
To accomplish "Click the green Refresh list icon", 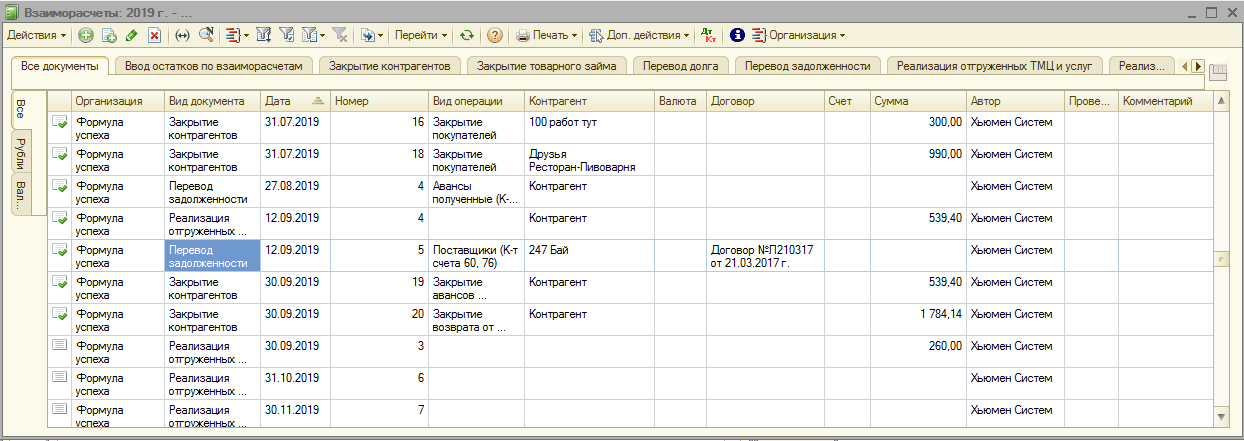I will (466, 35).
